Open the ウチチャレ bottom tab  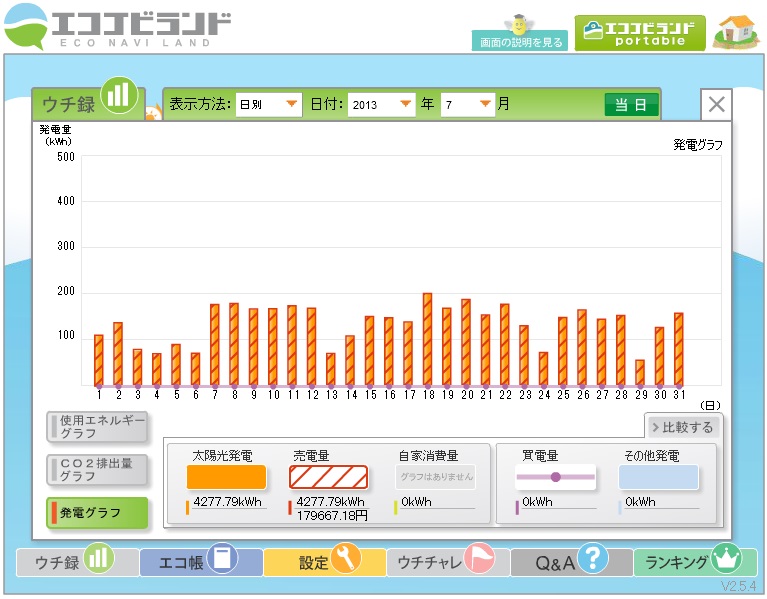448,562
